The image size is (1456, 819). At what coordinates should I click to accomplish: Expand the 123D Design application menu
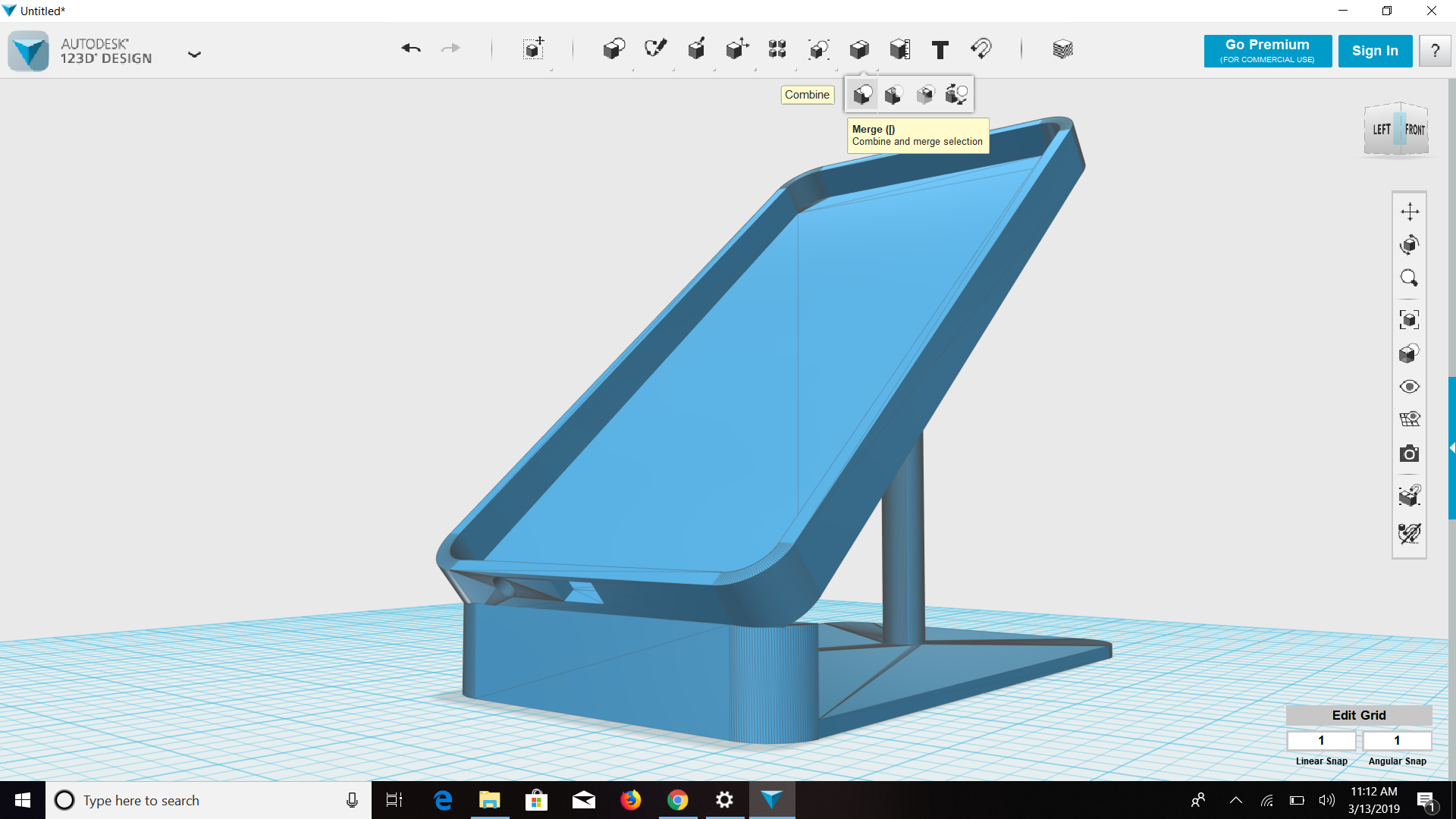(194, 54)
